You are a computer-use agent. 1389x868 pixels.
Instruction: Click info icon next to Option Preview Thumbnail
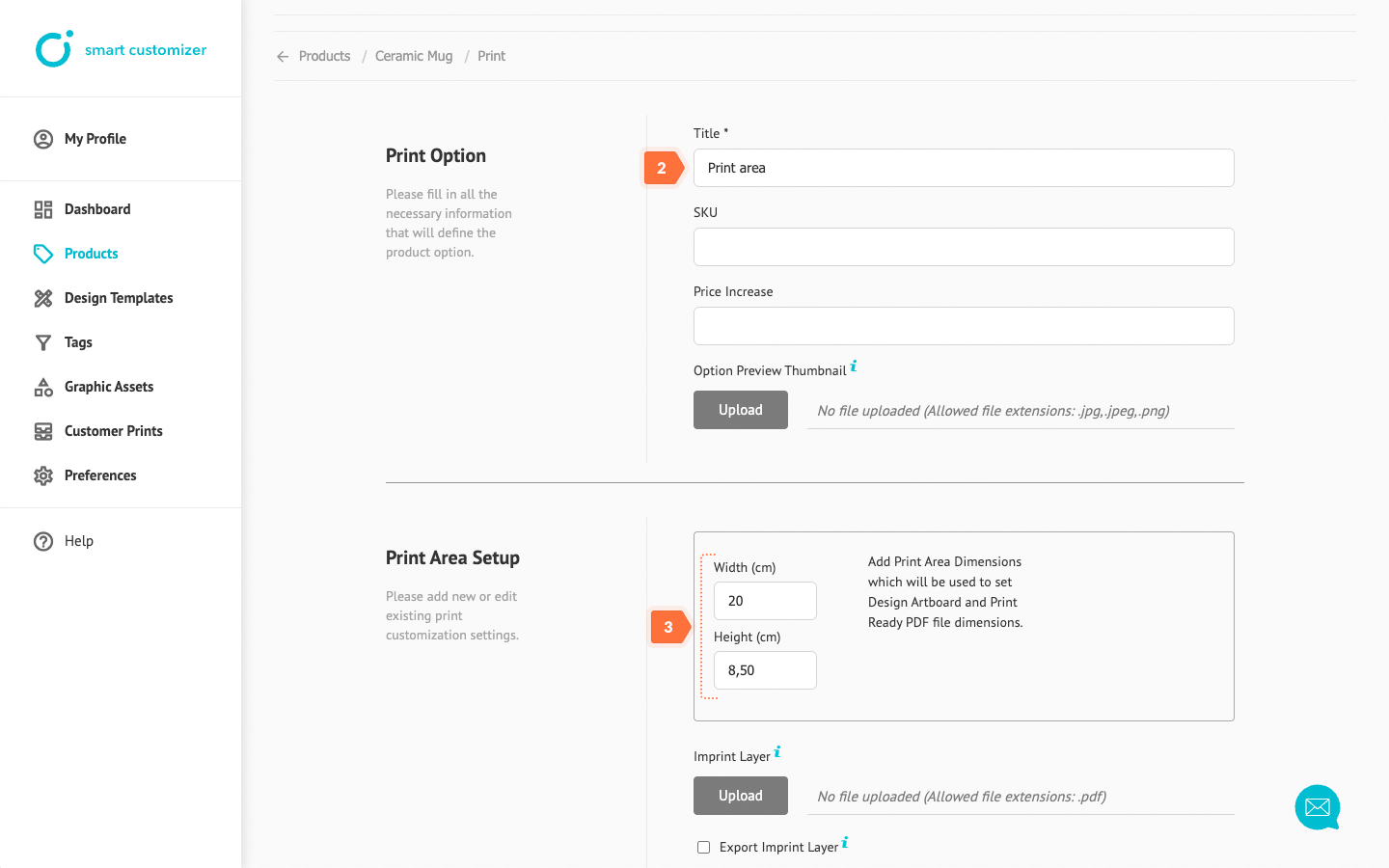tap(854, 366)
